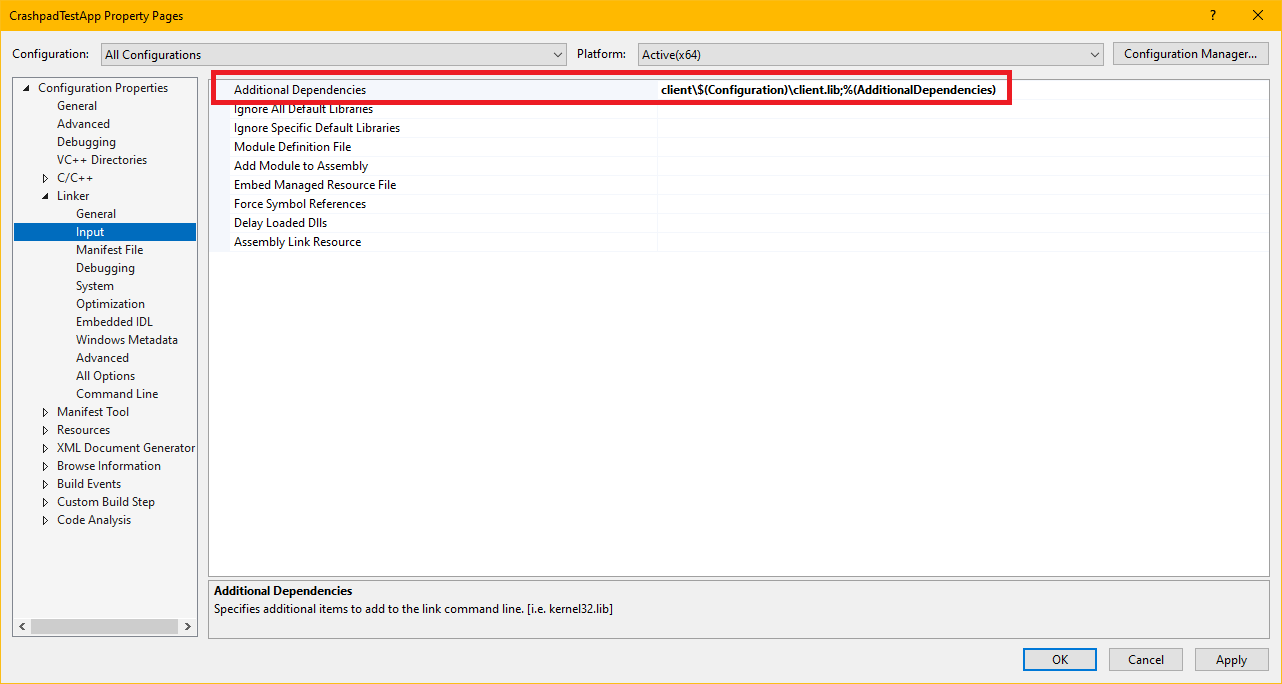1282x684 pixels.
Task: Expand the Manifest Tool node
Action: (x=45, y=412)
